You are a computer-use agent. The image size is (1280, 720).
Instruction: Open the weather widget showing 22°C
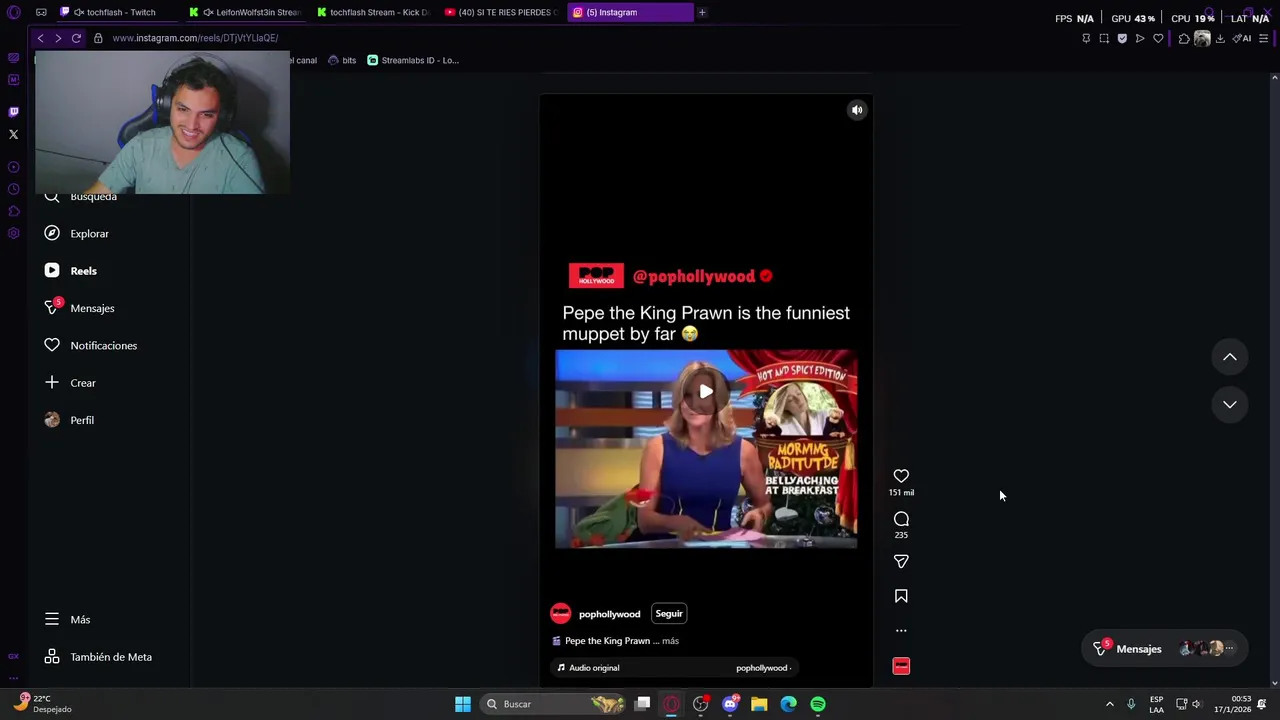[x=42, y=704]
